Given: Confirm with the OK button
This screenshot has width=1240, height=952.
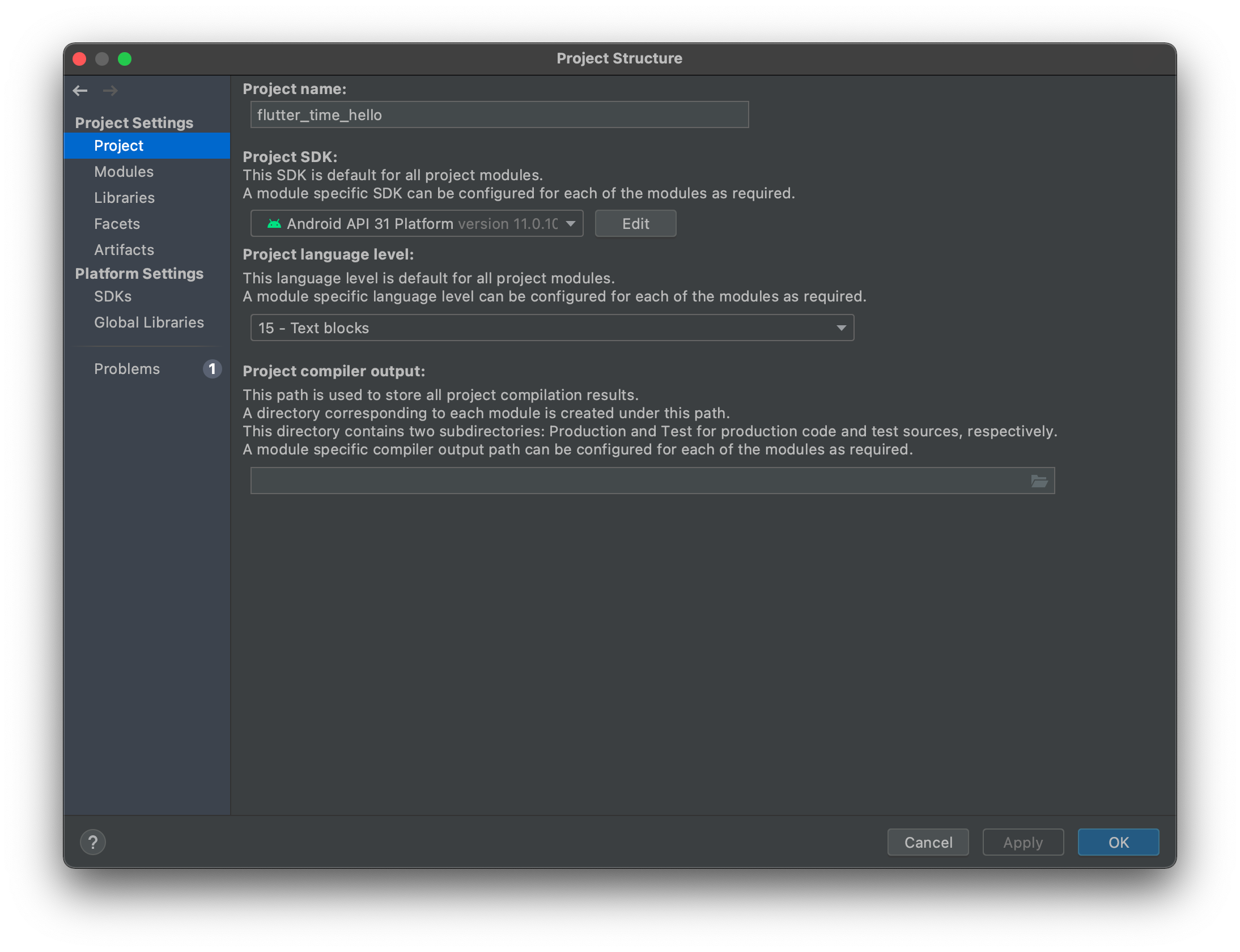Looking at the screenshot, I should click(1118, 842).
